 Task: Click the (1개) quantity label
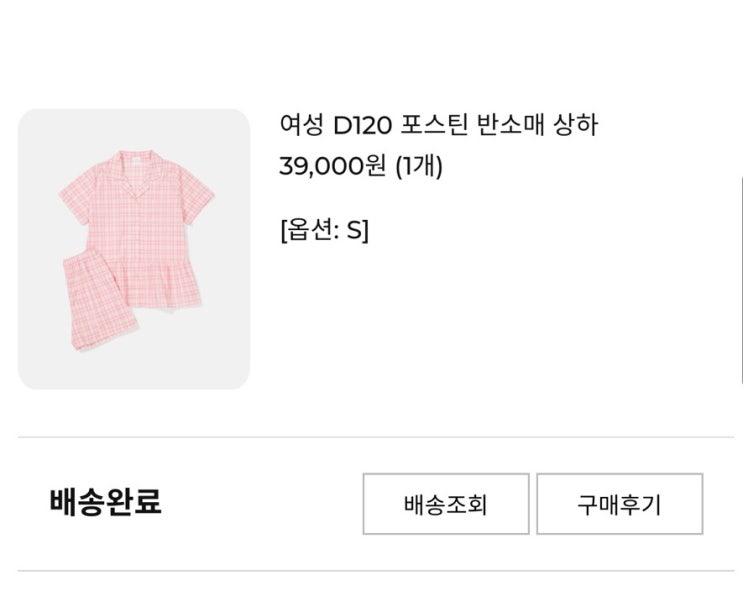pyautogui.click(x=418, y=167)
